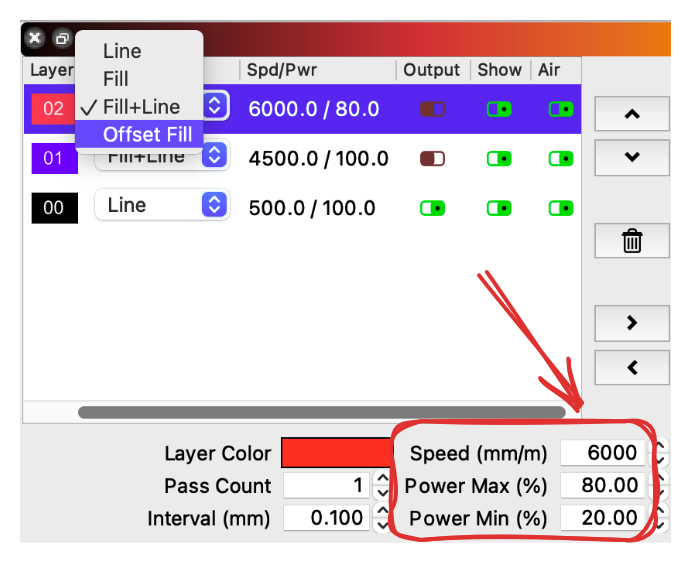Pick the Fill option in mode list
690x562 pixels.
[x=116, y=79]
